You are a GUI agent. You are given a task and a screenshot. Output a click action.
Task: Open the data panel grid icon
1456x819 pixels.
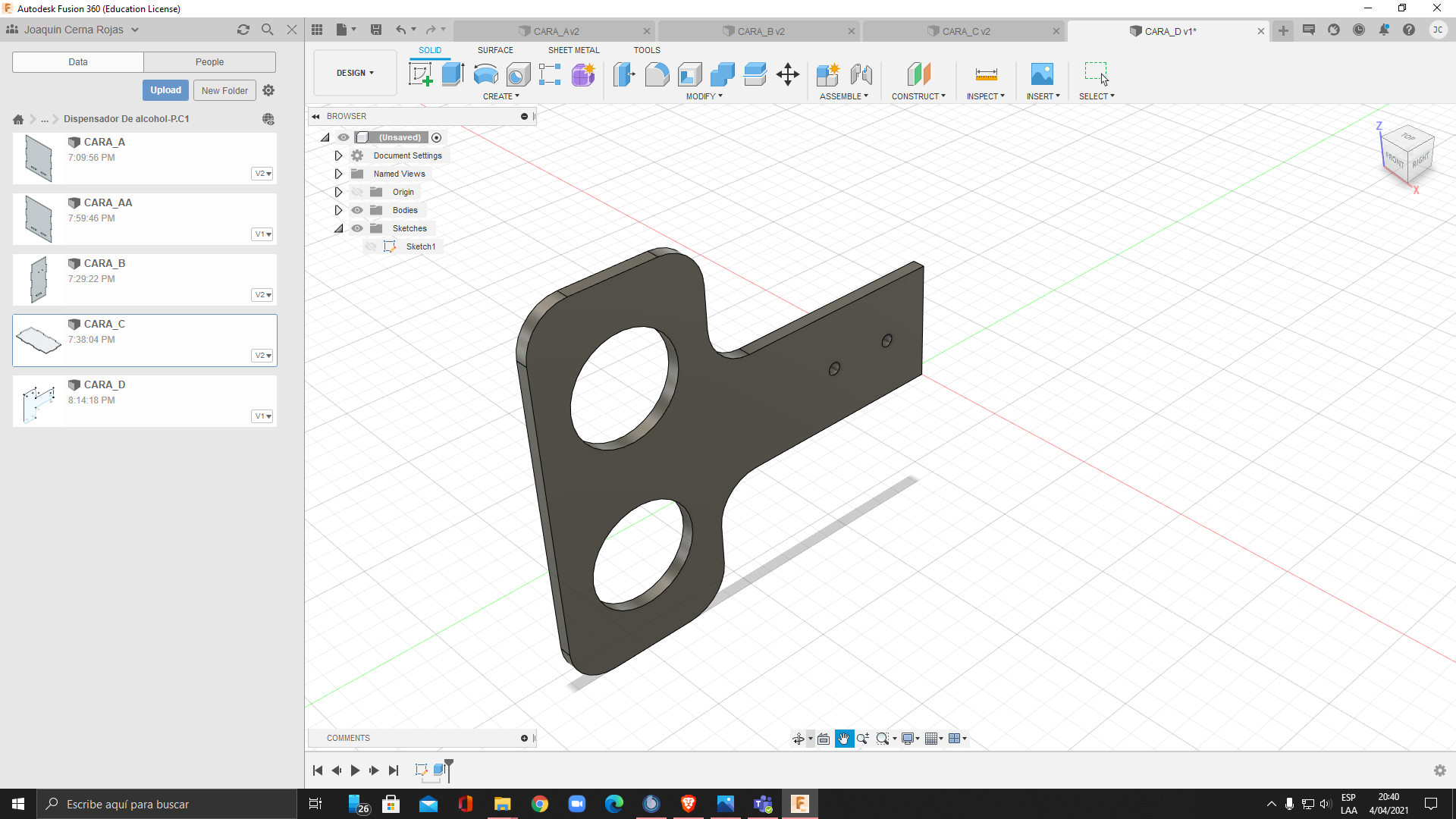point(317,30)
